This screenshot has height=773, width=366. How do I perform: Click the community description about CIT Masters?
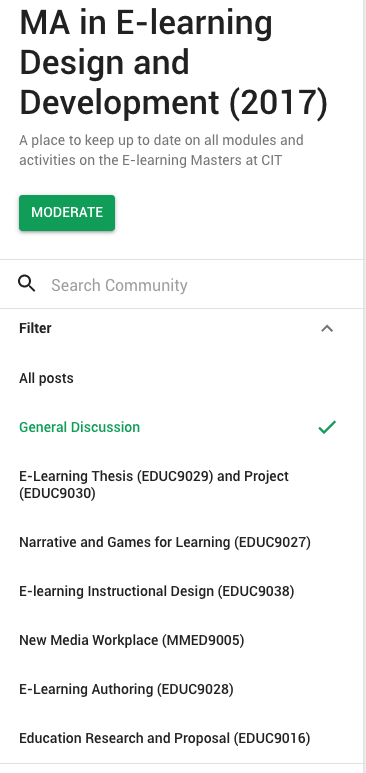[161, 150]
